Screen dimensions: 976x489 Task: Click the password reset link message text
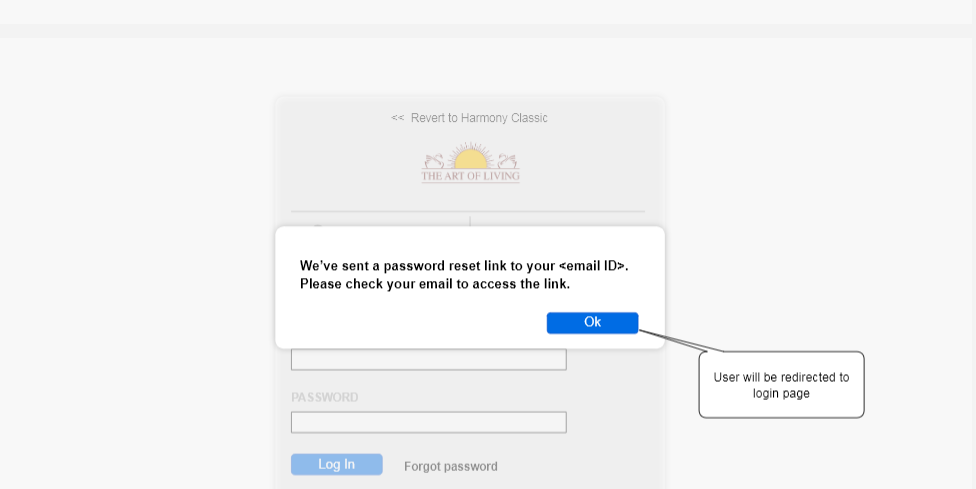tap(464, 266)
